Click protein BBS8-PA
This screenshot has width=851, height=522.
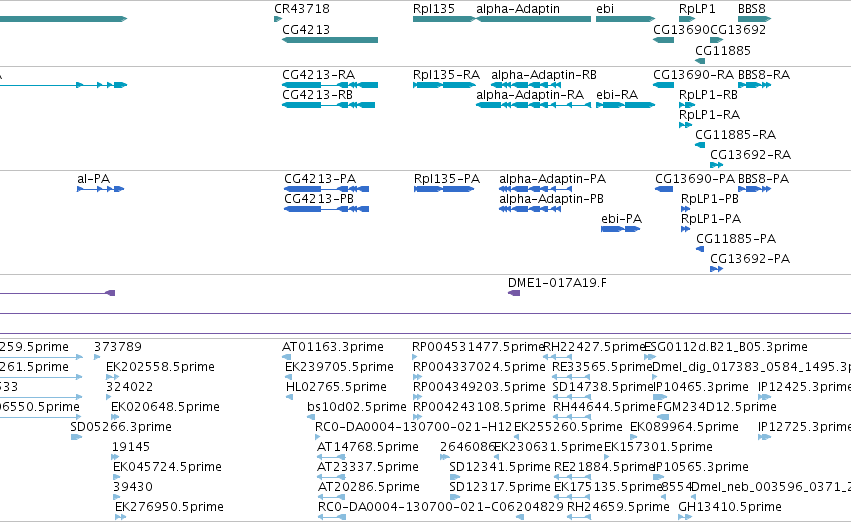pos(763,179)
